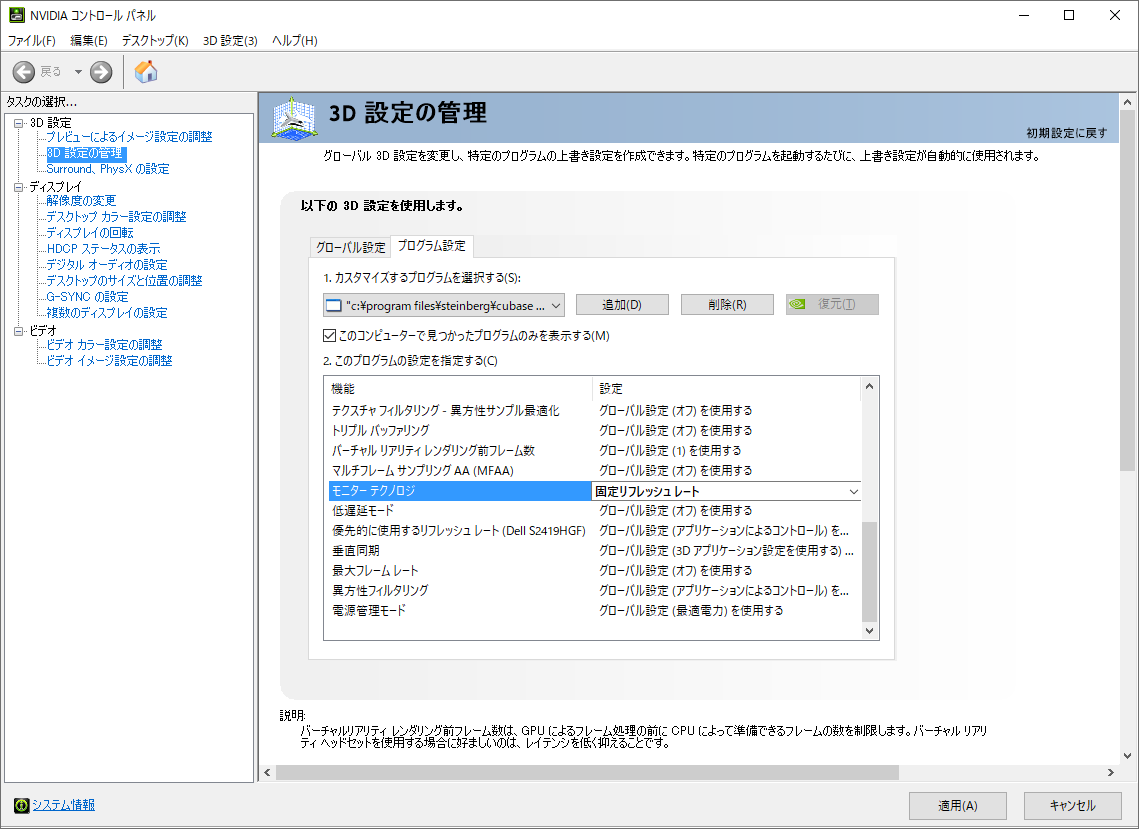Open デスクトップ カラー設定の調整 tree item
The image size is (1139, 829).
tap(116, 217)
